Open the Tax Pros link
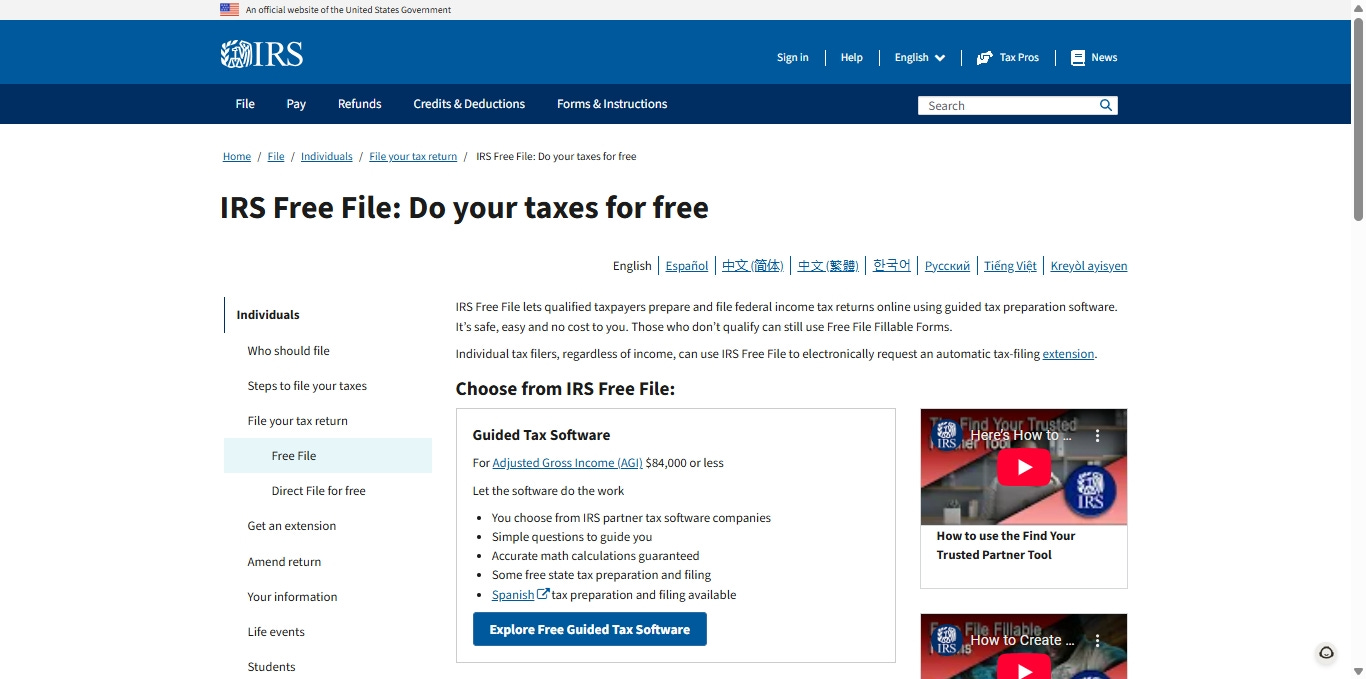The width and height of the screenshot is (1366, 679). 1008,58
